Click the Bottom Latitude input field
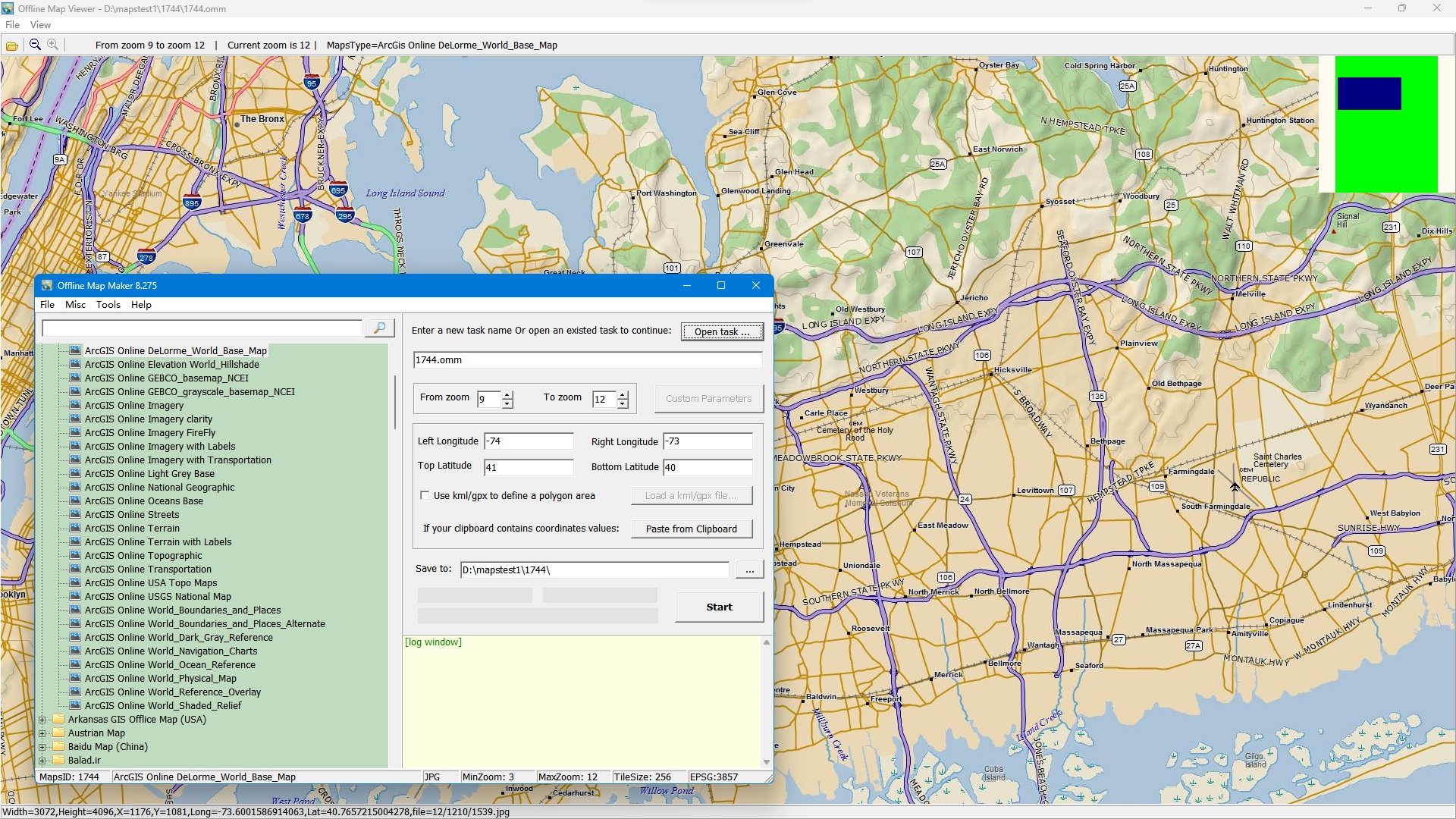This screenshot has height=819, width=1456. click(708, 467)
